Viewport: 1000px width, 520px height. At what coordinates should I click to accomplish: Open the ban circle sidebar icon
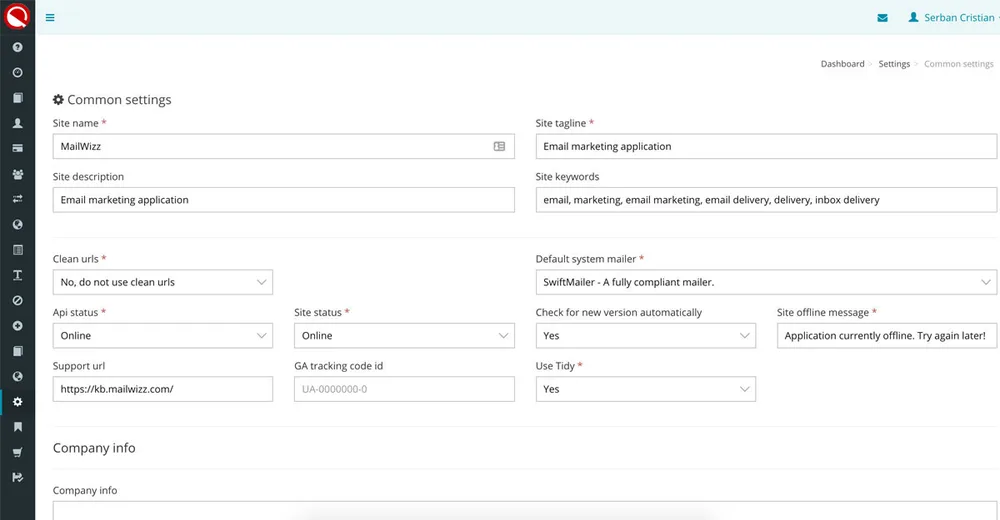click(18, 301)
